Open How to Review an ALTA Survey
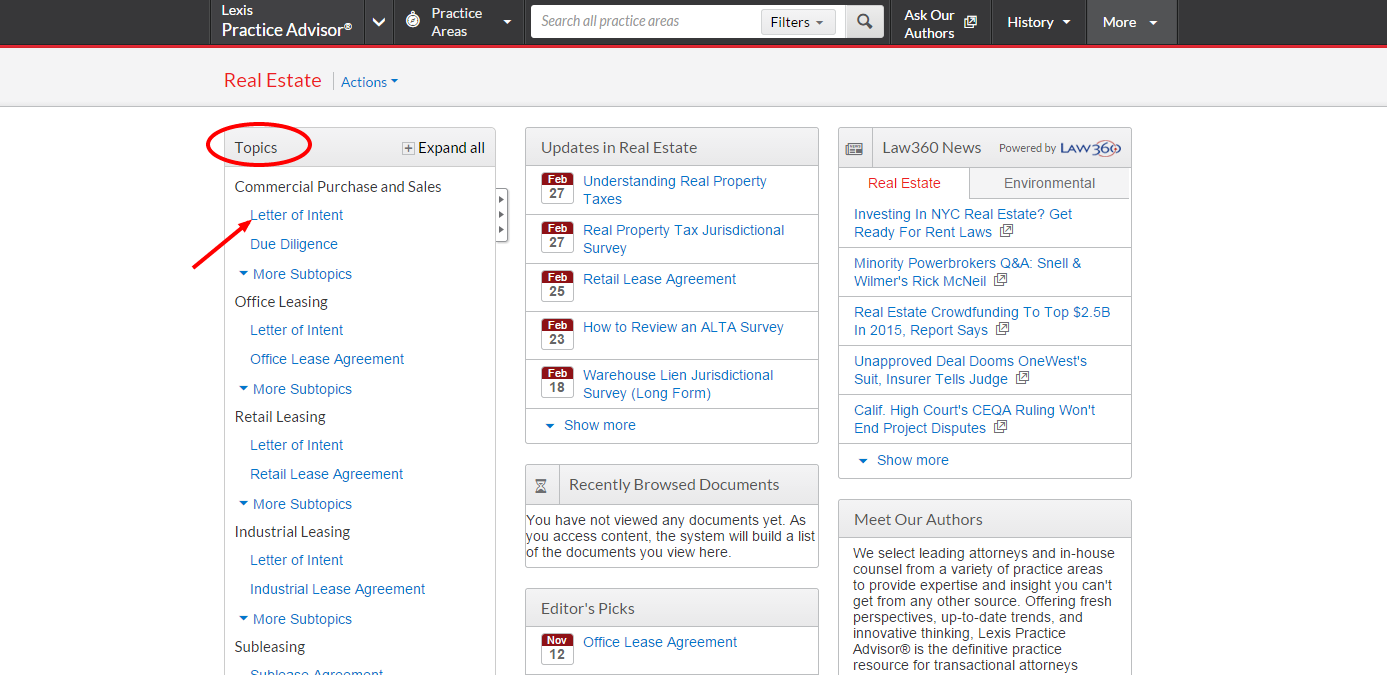 (x=684, y=327)
